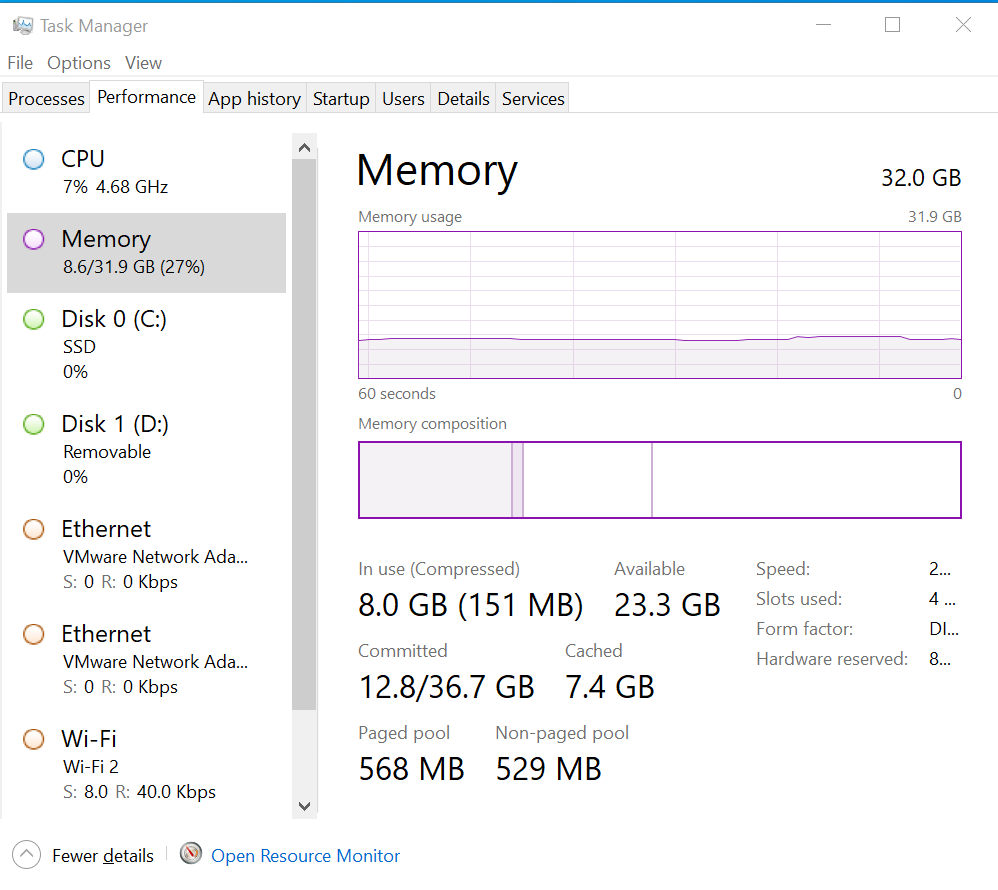Image resolution: width=998 pixels, height=890 pixels.
Task: Open the File menu
Action: [x=19, y=62]
